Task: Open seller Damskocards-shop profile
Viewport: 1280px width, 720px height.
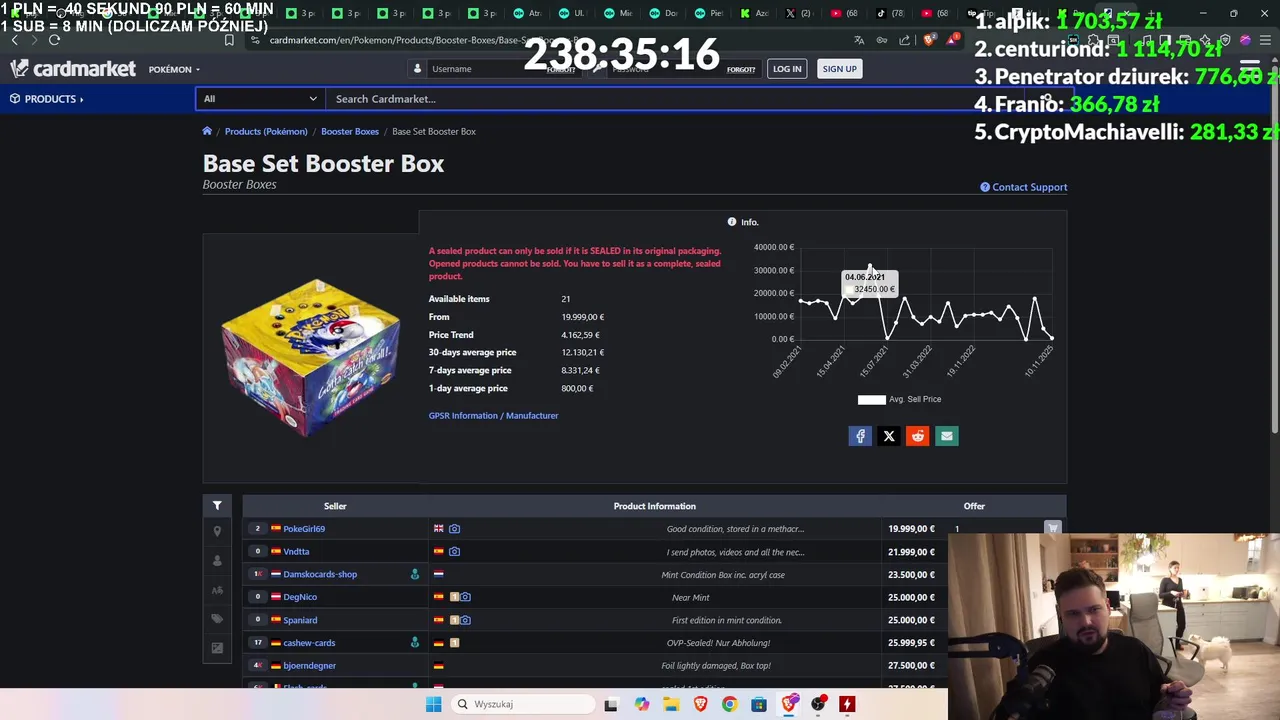Action: (320, 575)
